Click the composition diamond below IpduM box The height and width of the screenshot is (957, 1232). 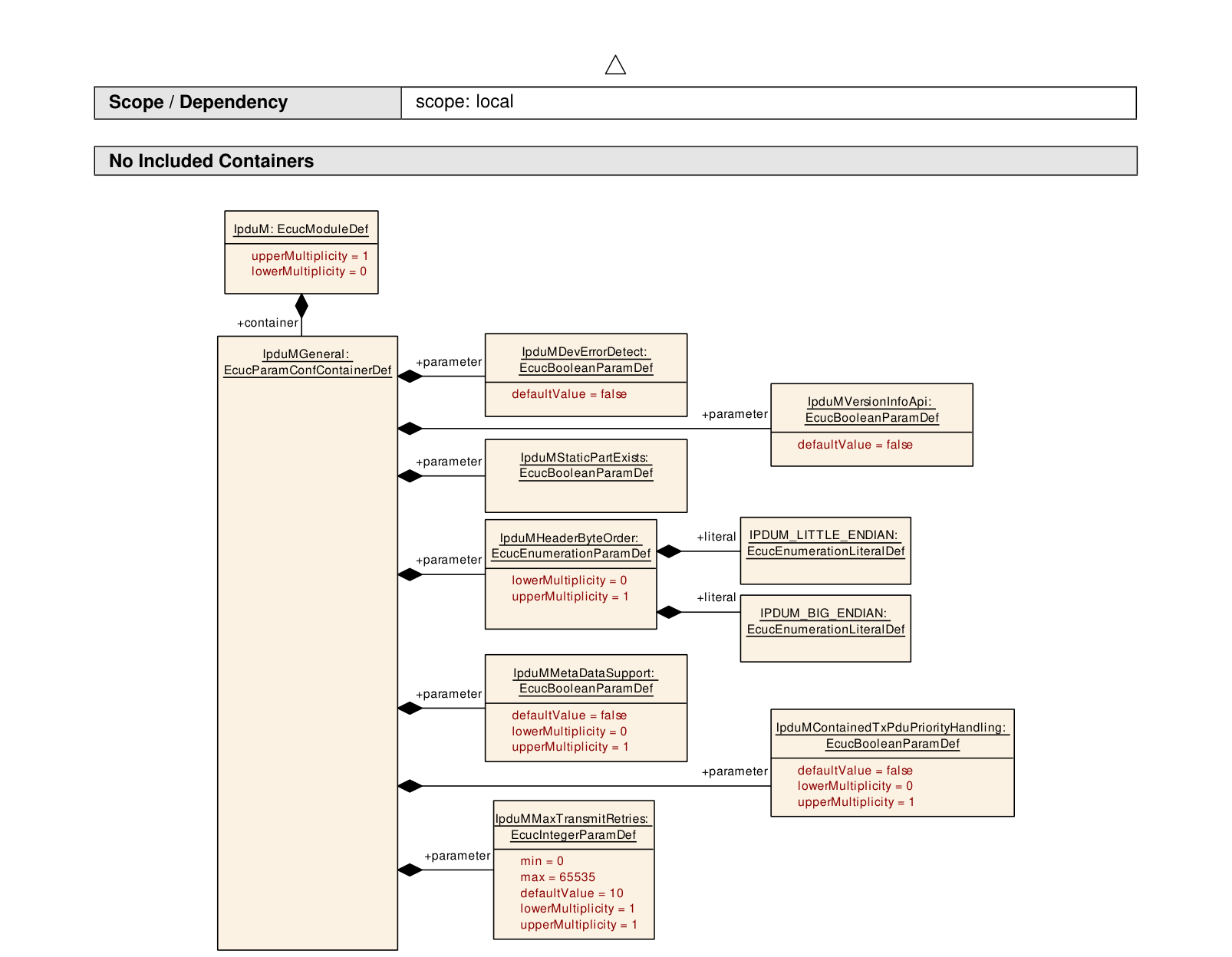click(301, 306)
